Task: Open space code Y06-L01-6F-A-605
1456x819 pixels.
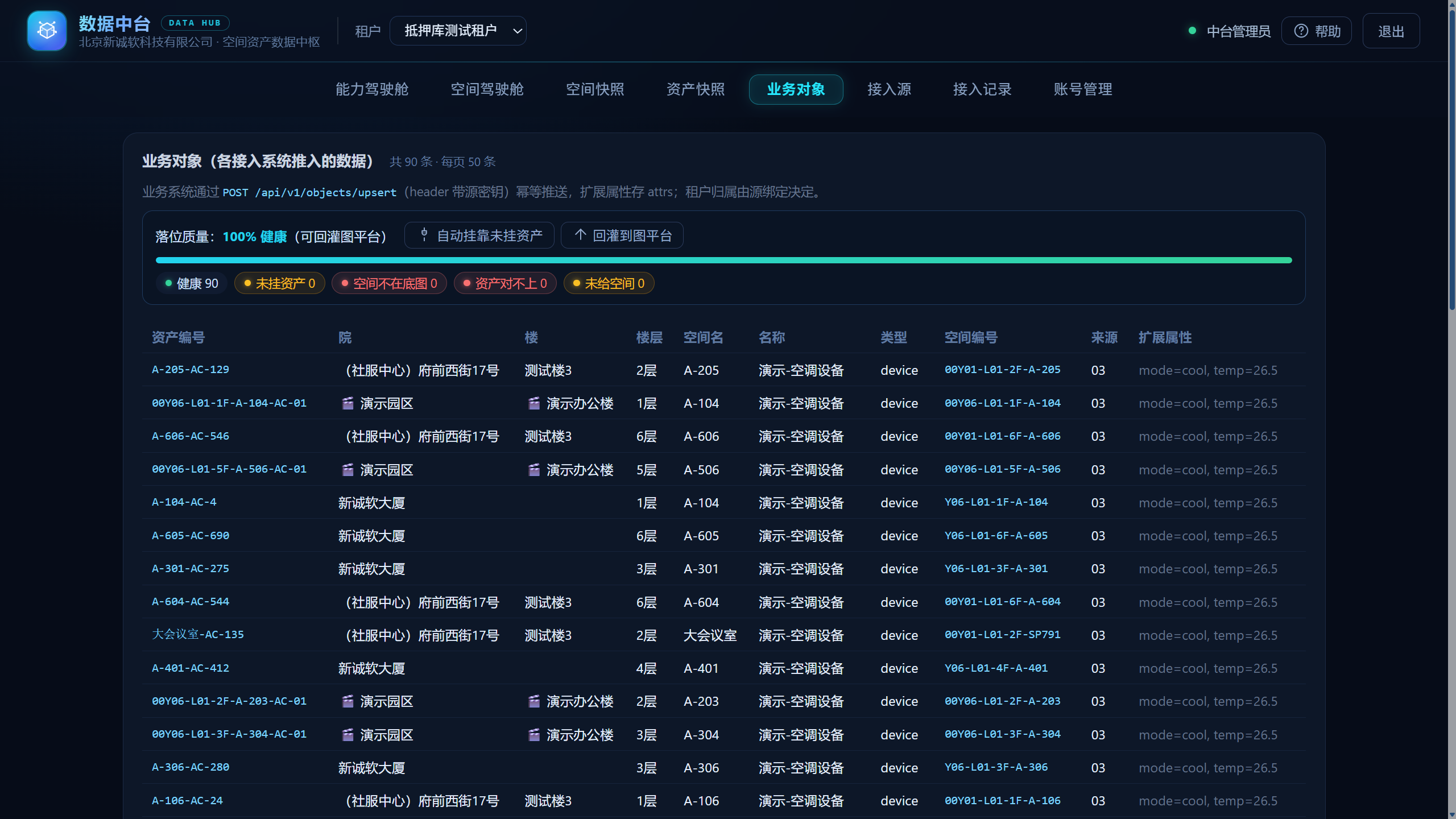Action: click(x=996, y=535)
